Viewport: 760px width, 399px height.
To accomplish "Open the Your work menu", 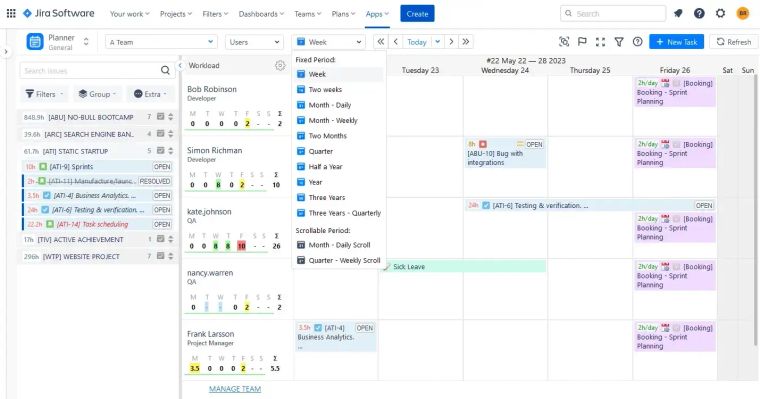I will (129, 14).
